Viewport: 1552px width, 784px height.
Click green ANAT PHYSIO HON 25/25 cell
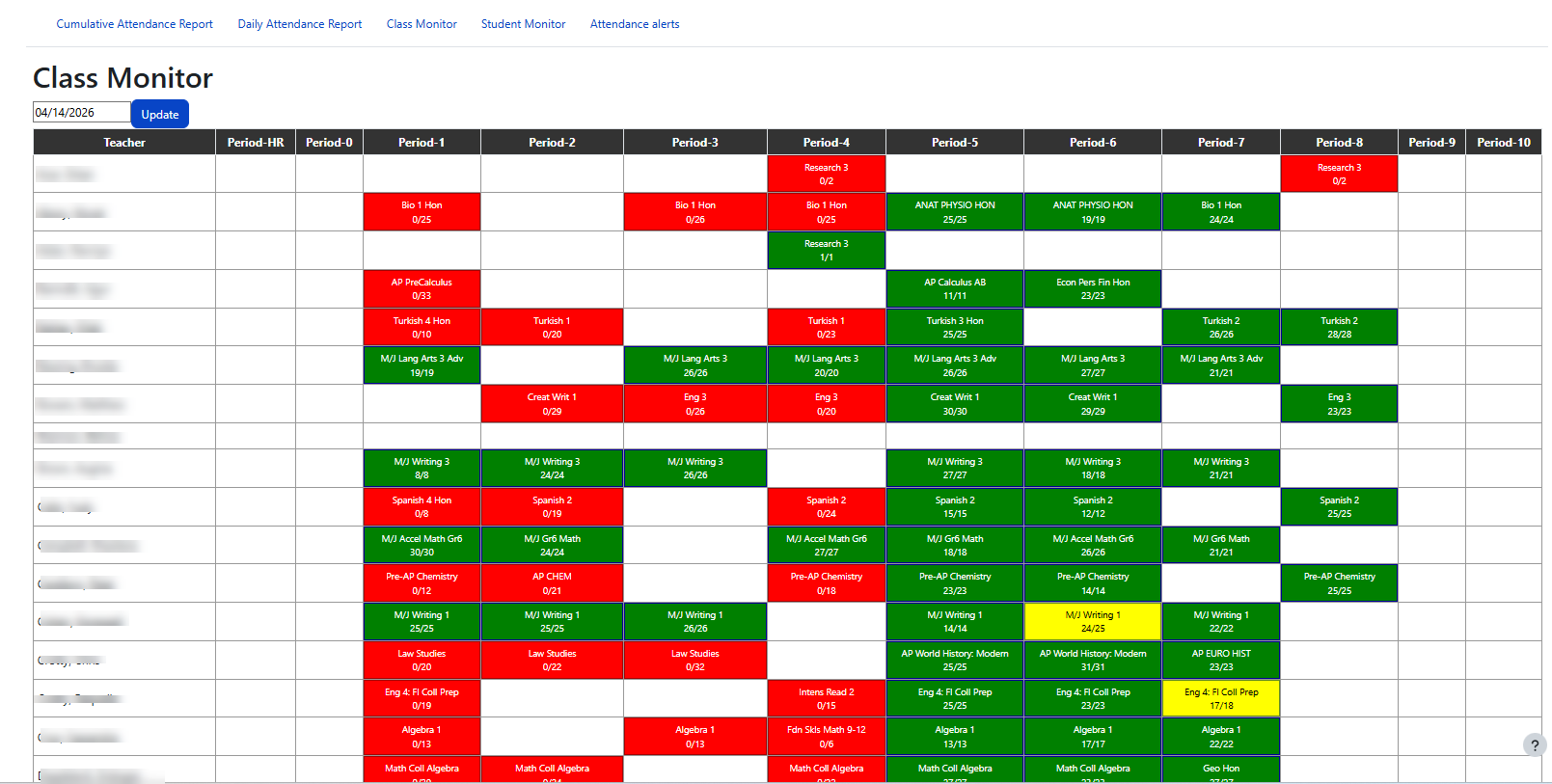pyautogui.click(x=955, y=212)
